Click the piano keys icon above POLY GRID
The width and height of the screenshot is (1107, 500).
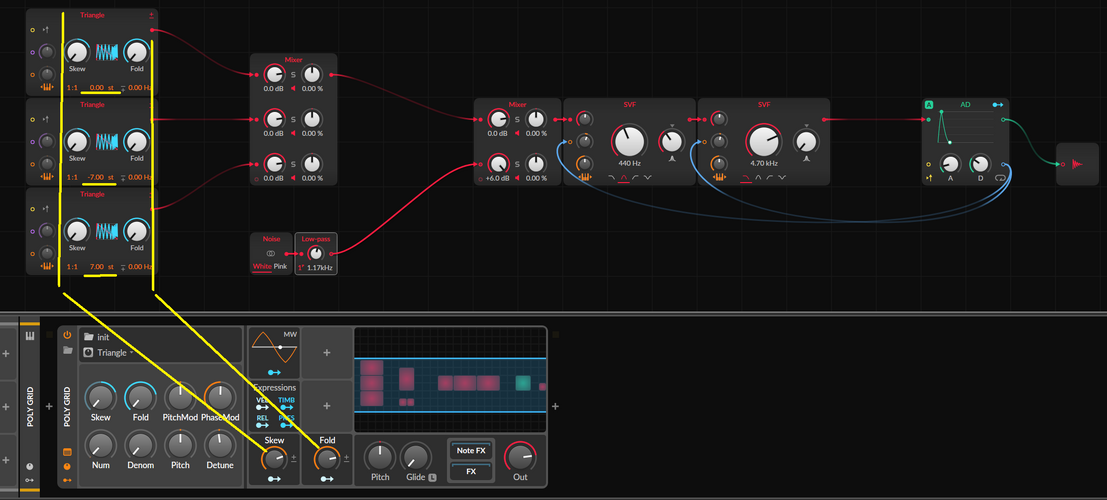coord(30,335)
